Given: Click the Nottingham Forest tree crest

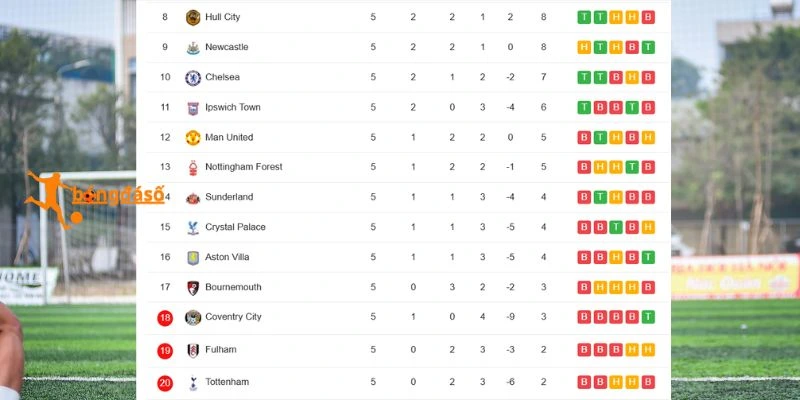Looking at the screenshot, I should click(x=193, y=167).
